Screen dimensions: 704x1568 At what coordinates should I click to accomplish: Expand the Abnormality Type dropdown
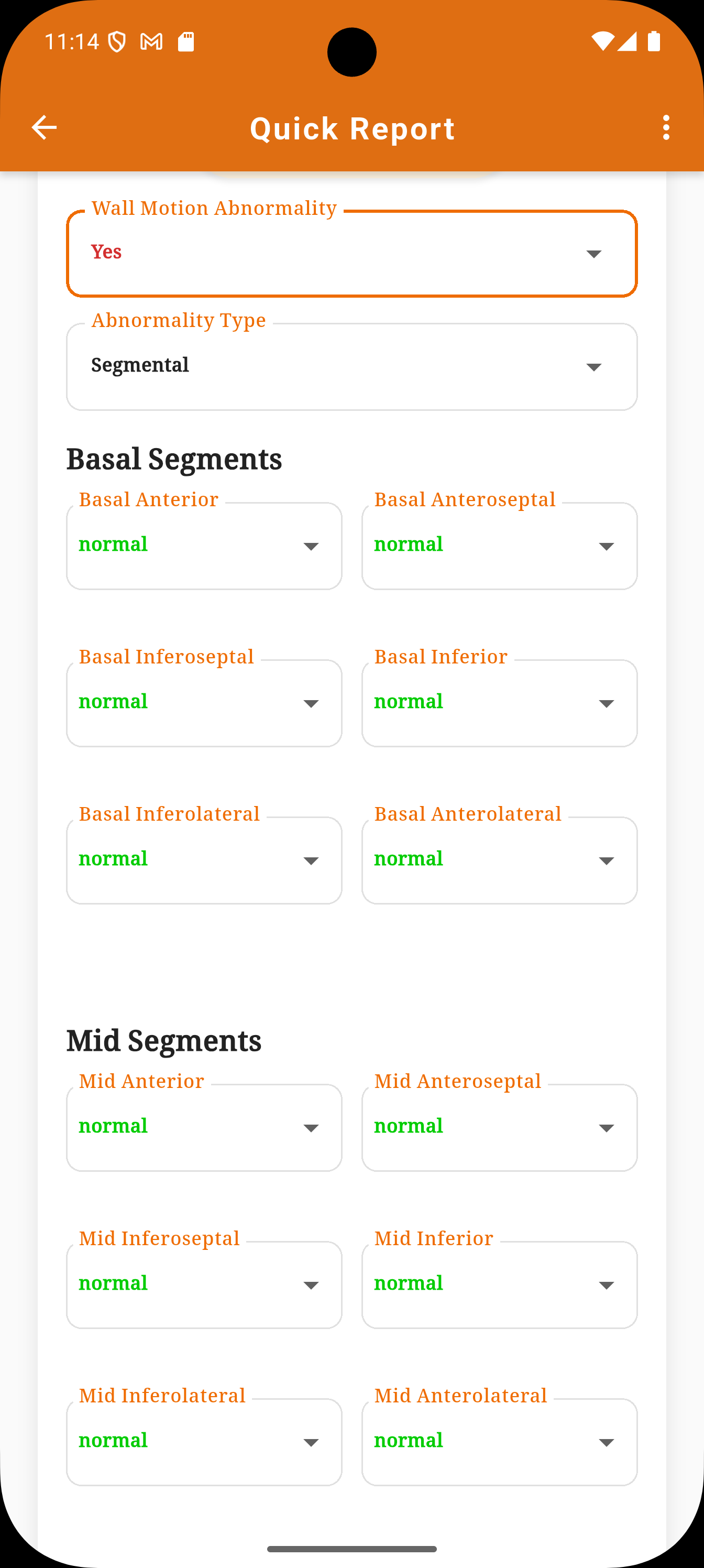coord(351,366)
